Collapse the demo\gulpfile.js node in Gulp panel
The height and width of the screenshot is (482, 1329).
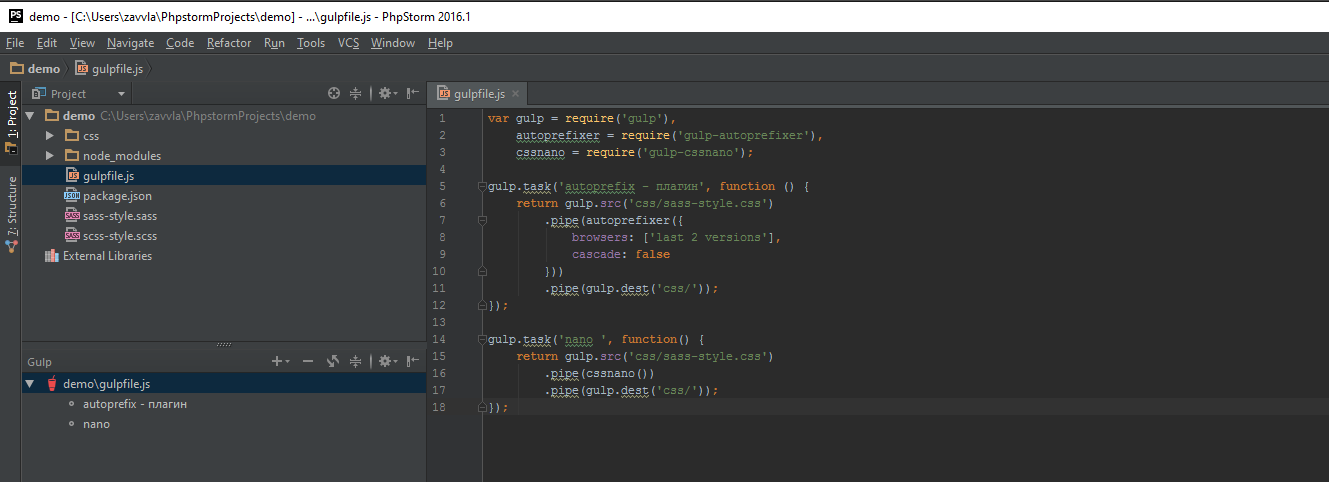[x=30, y=384]
